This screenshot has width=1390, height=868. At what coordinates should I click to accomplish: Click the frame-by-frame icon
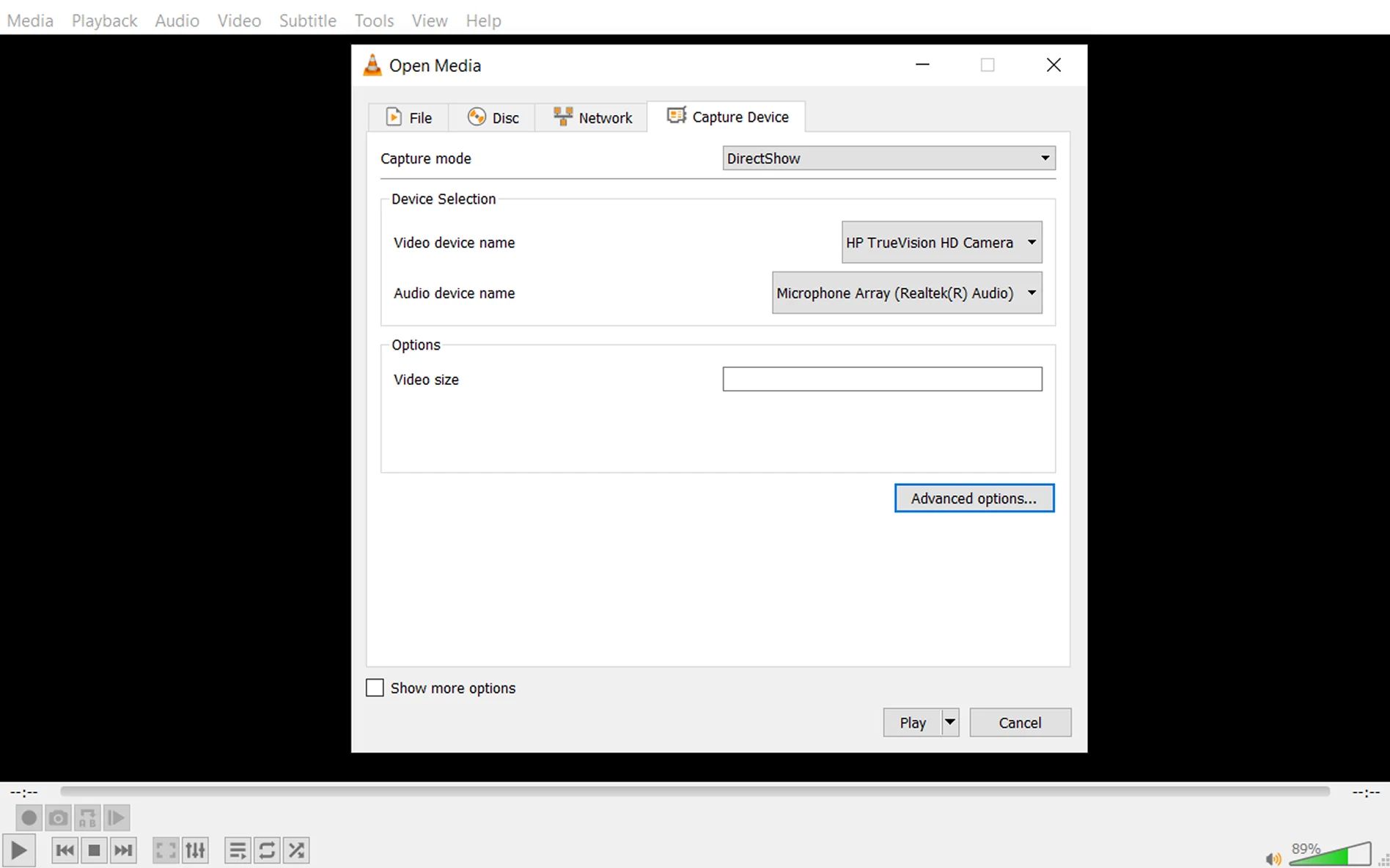[x=116, y=817]
